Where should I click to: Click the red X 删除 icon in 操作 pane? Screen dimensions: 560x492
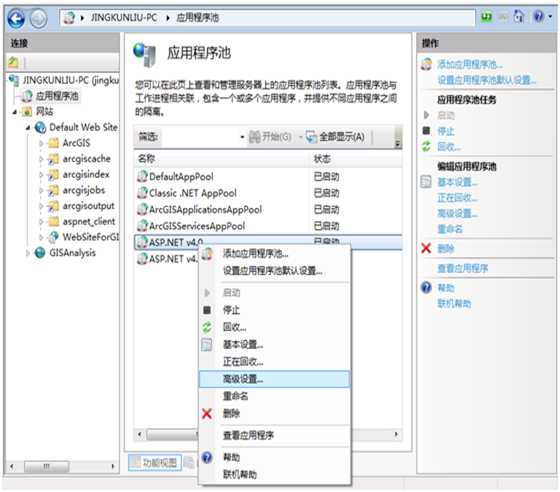click(426, 248)
